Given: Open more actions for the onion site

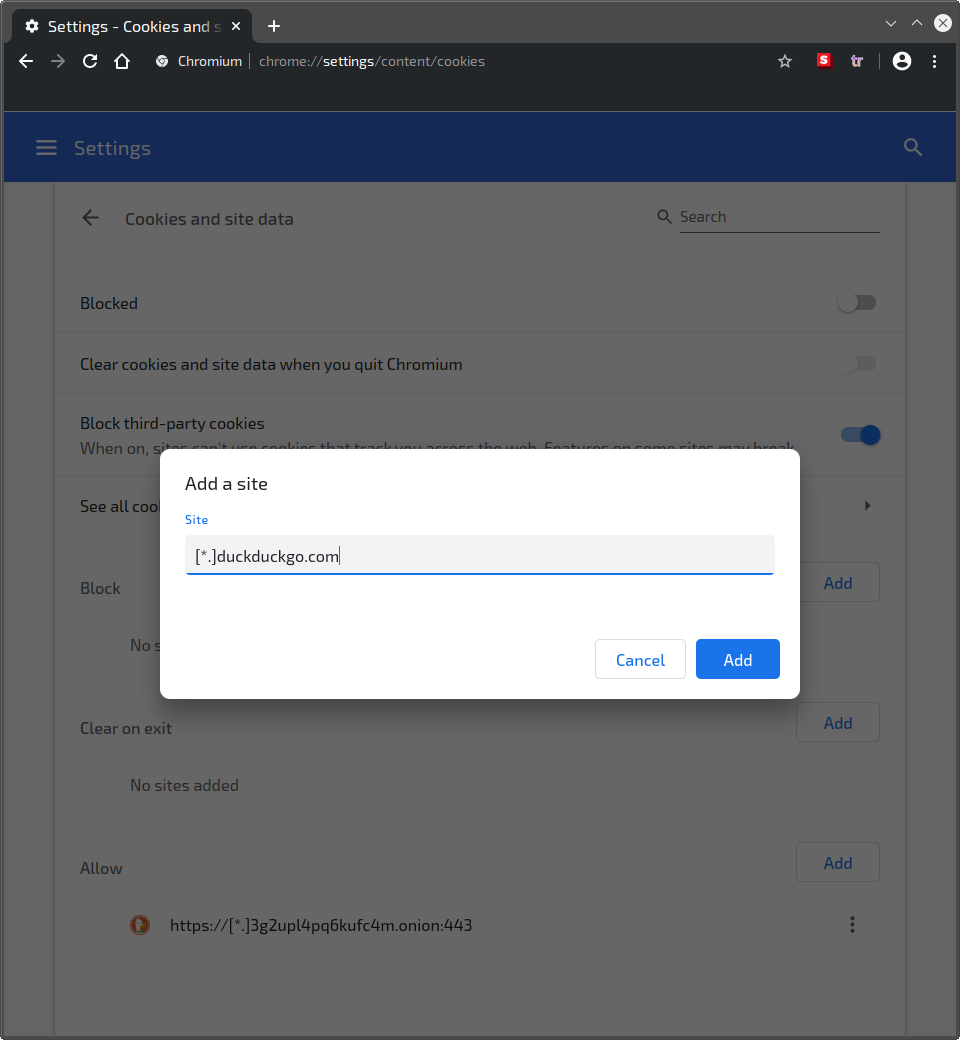Looking at the screenshot, I should click(852, 925).
